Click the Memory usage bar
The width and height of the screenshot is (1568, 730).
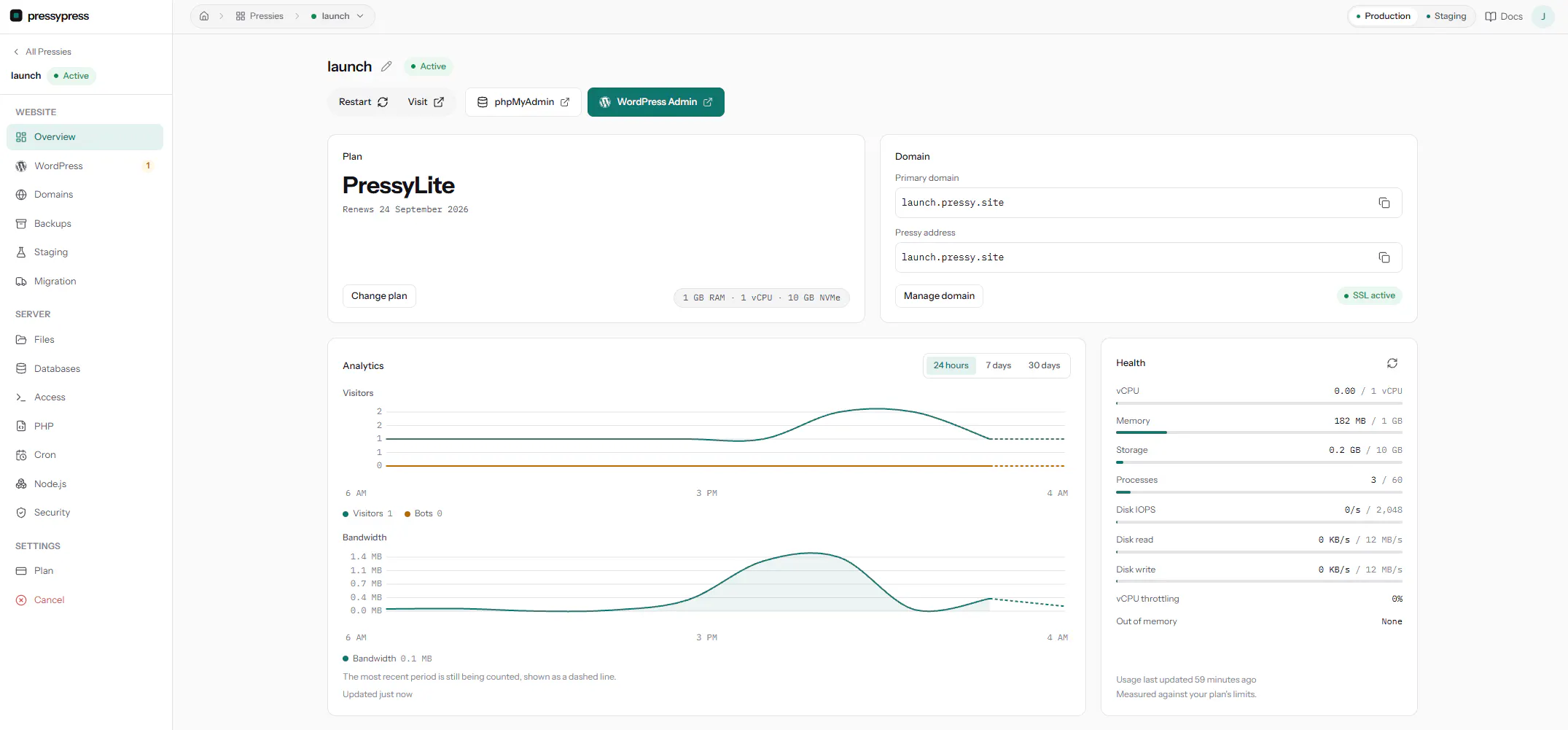tap(1259, 432)
